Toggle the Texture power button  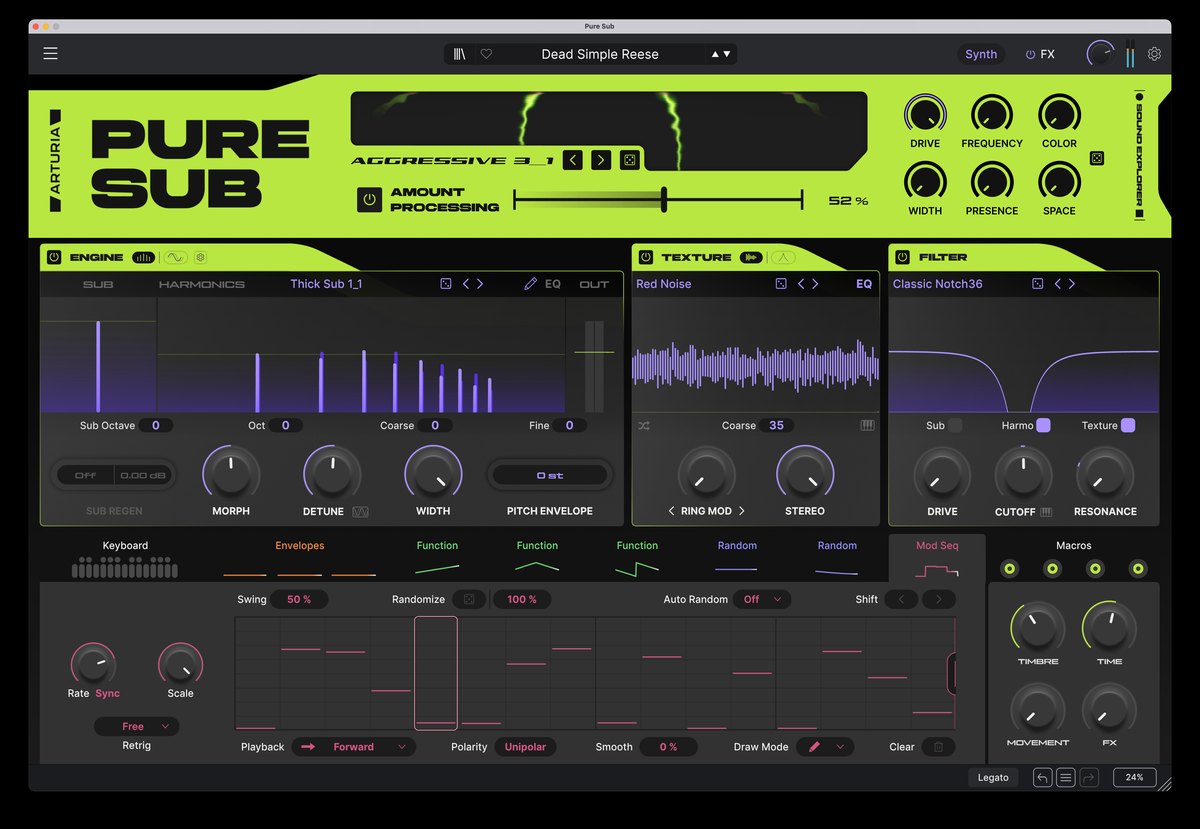point(646,257)
